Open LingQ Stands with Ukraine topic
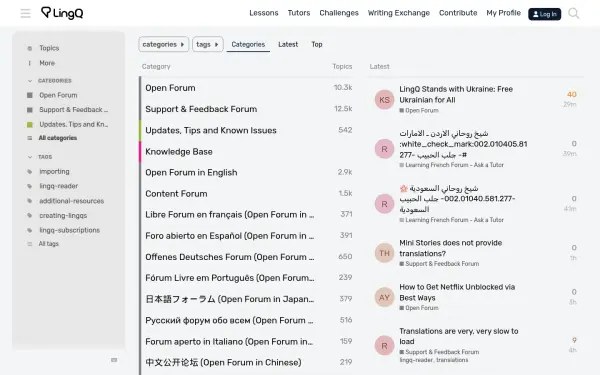The height and width of the screenshot is (375, 600). tap(456, 95)
